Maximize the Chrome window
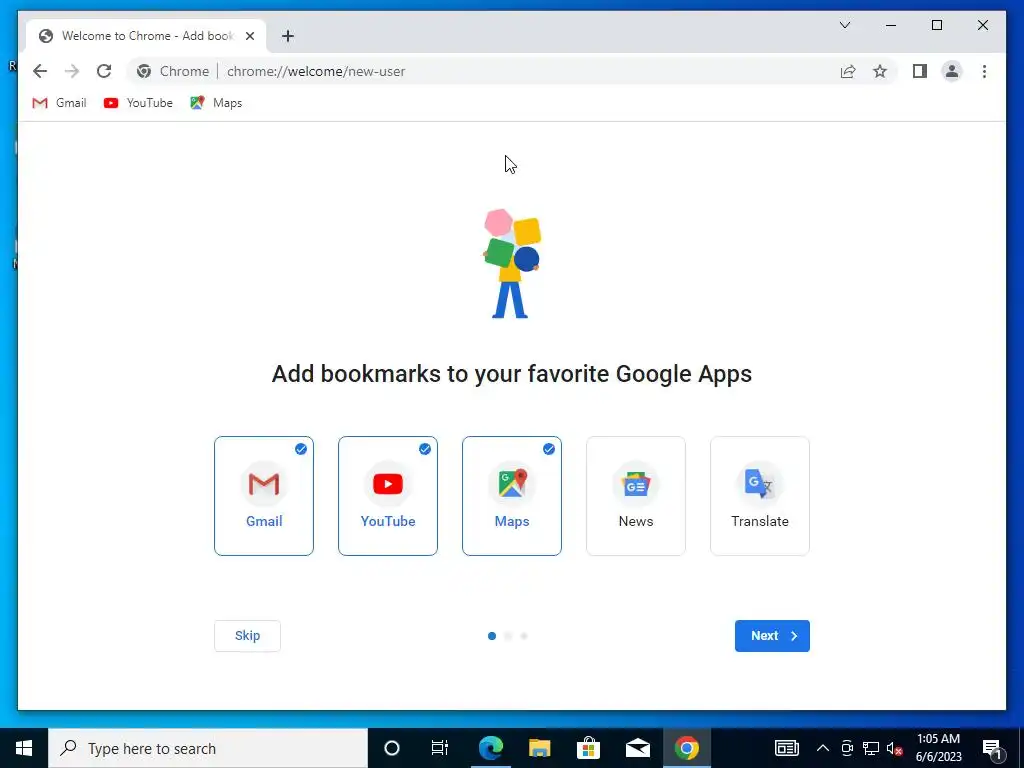 click(x=936, y=25)
